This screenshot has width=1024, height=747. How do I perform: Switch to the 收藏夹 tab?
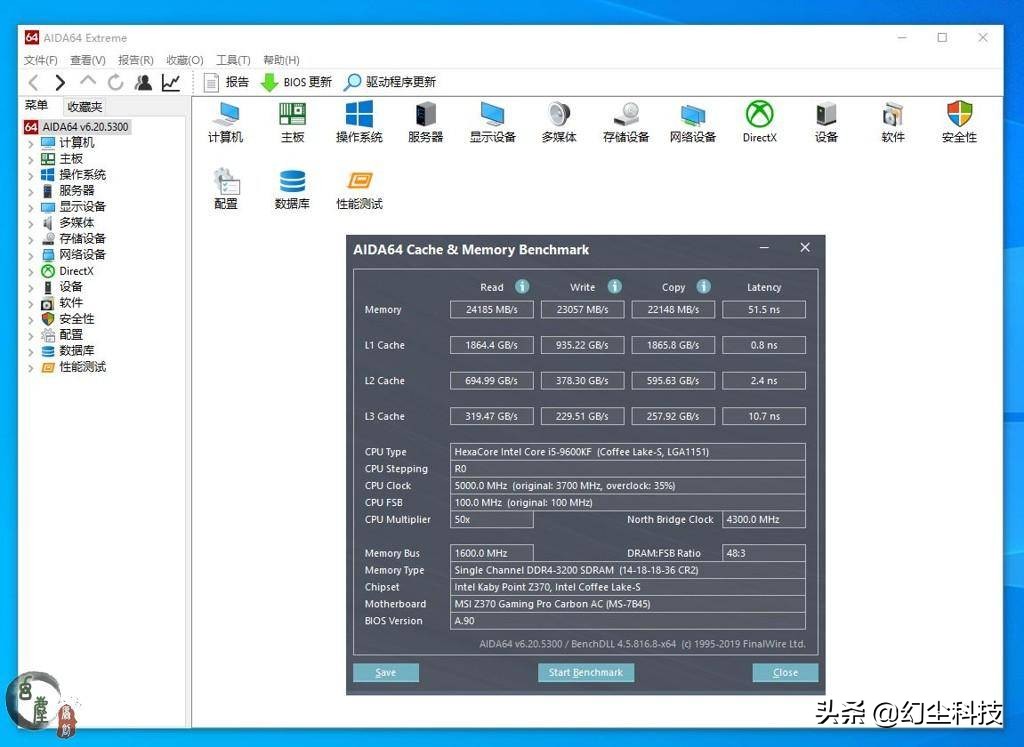click(x=84, y=106)
